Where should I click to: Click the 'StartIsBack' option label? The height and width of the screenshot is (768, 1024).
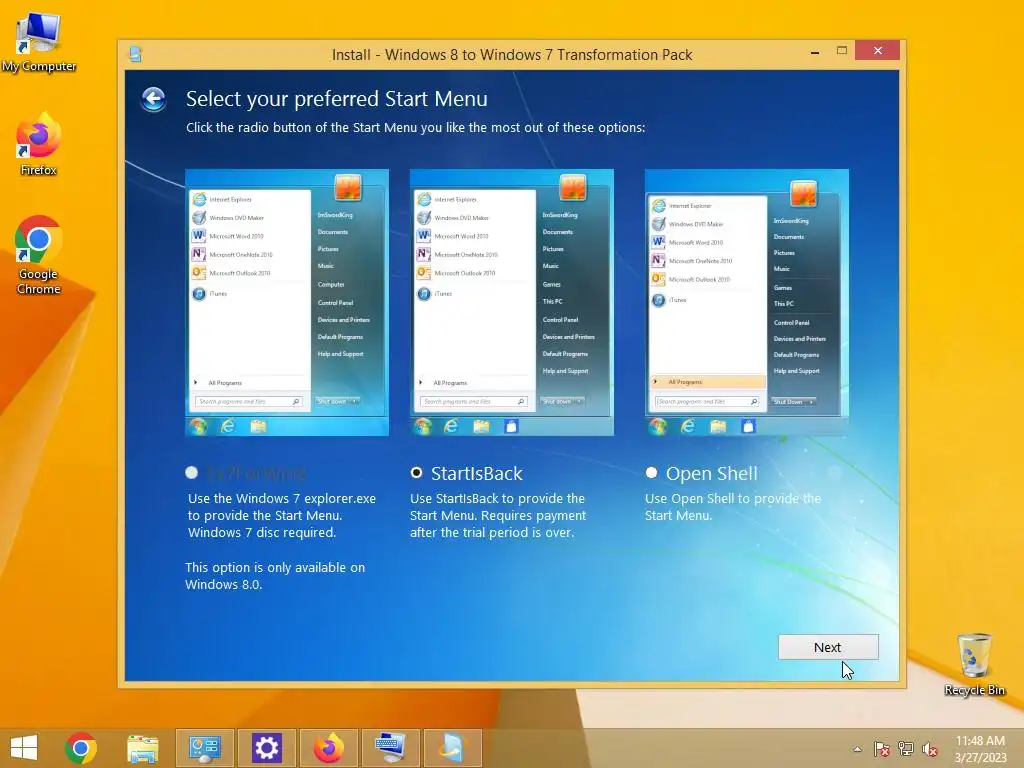click(x=477, y=473)
